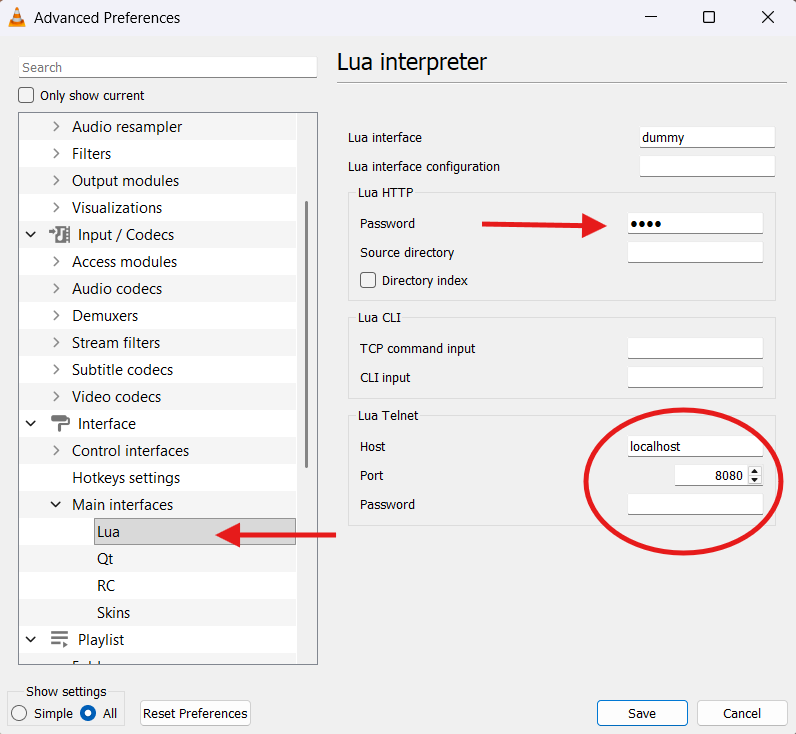Viewport: 796px width, 734px height.
Task: Select Skins under Main interfaces
Action: 113,613
